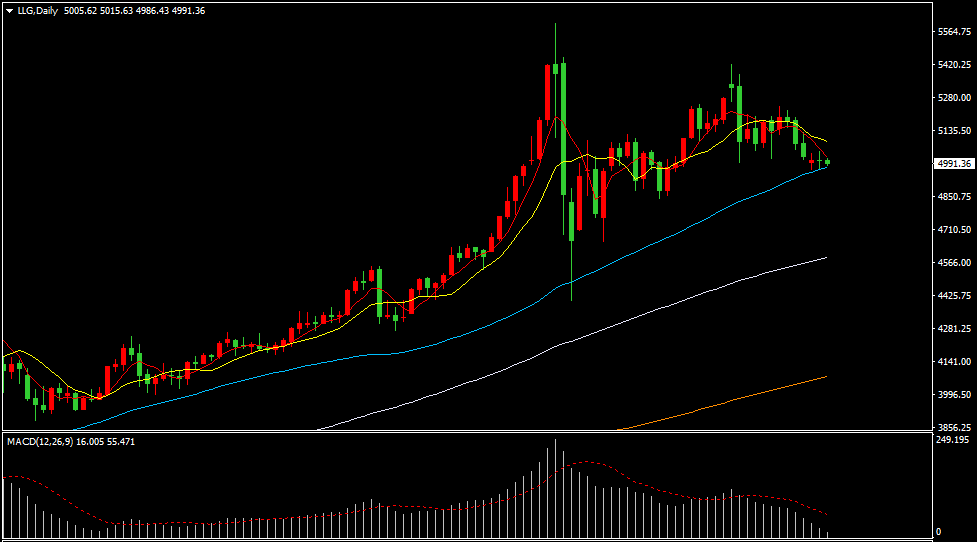The width and height of the screenshot is (977, 542).
Task: Click the zero level on MACD scale
Action: coord(937,532)
